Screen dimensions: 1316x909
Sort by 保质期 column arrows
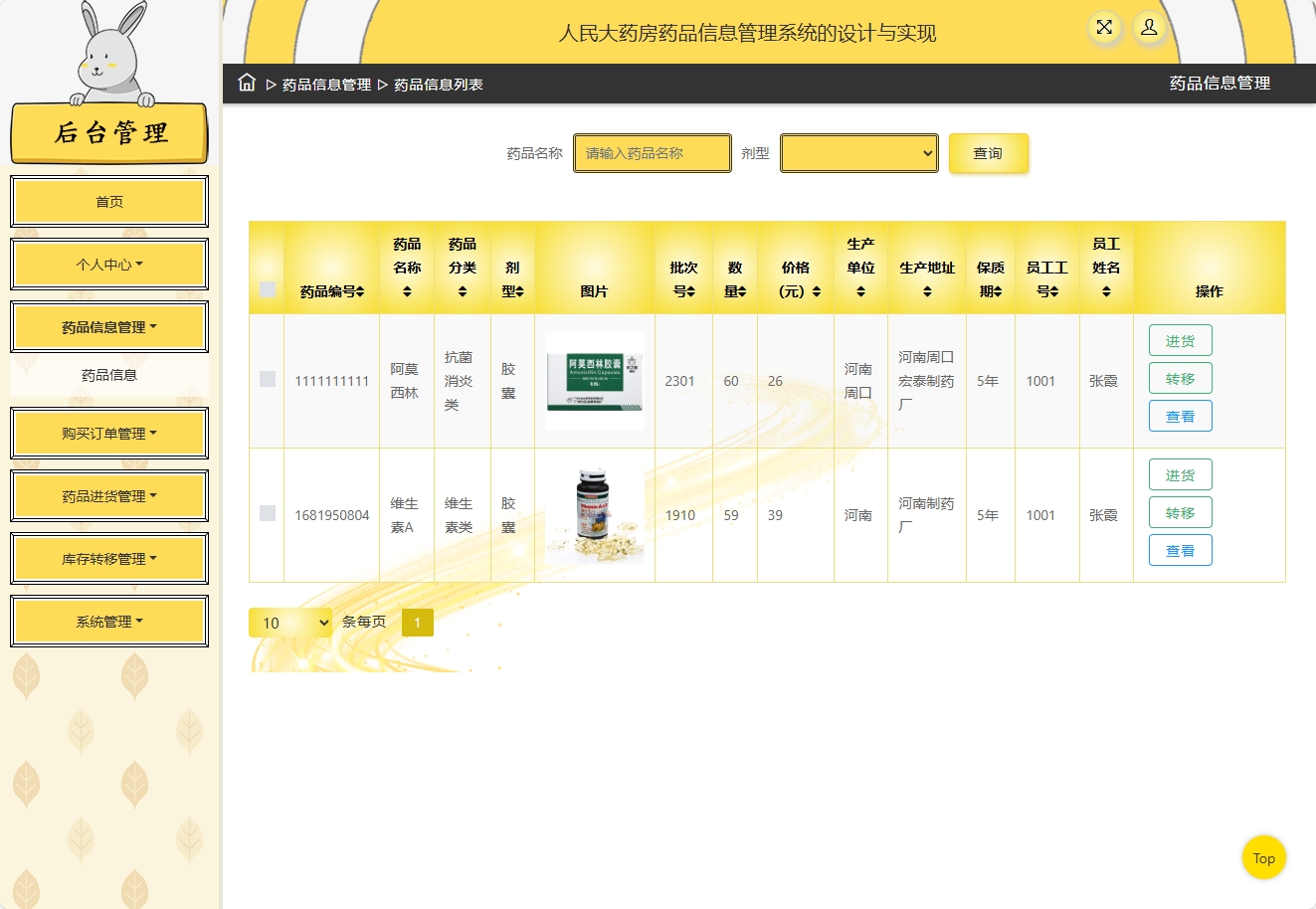point(997,291)
